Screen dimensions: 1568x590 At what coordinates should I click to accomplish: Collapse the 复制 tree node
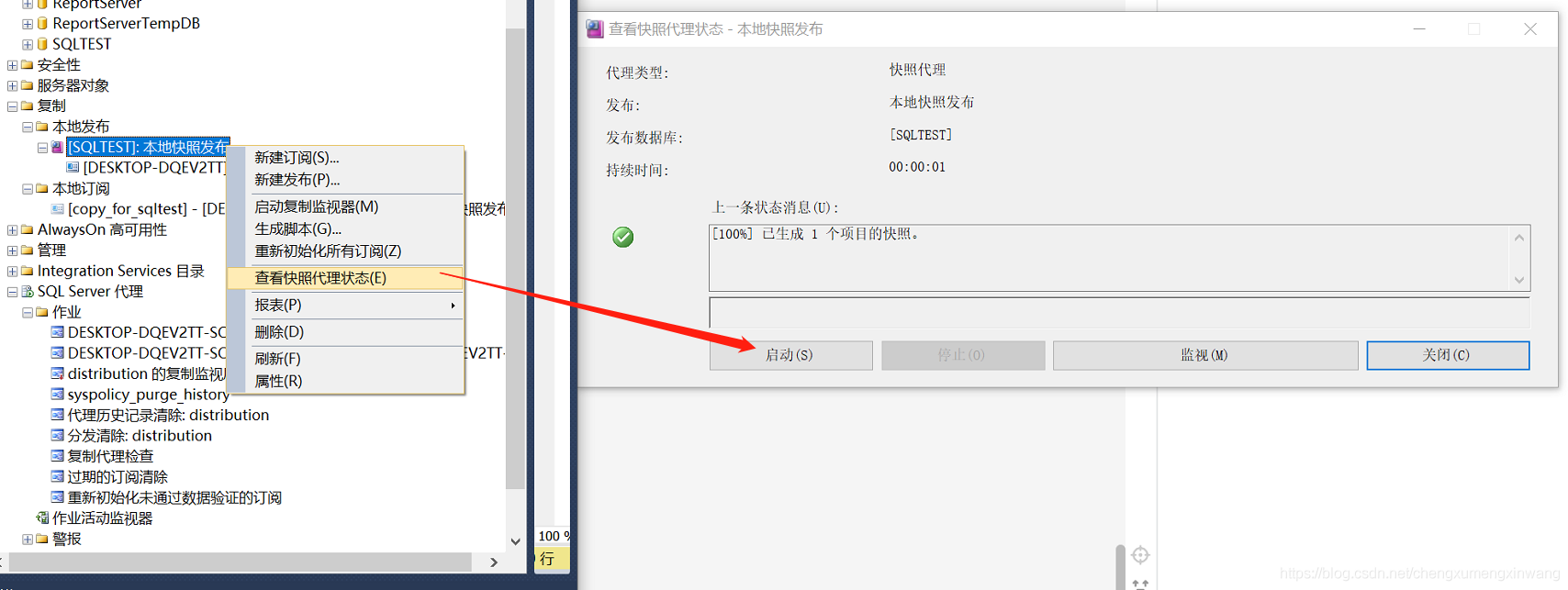12,106
